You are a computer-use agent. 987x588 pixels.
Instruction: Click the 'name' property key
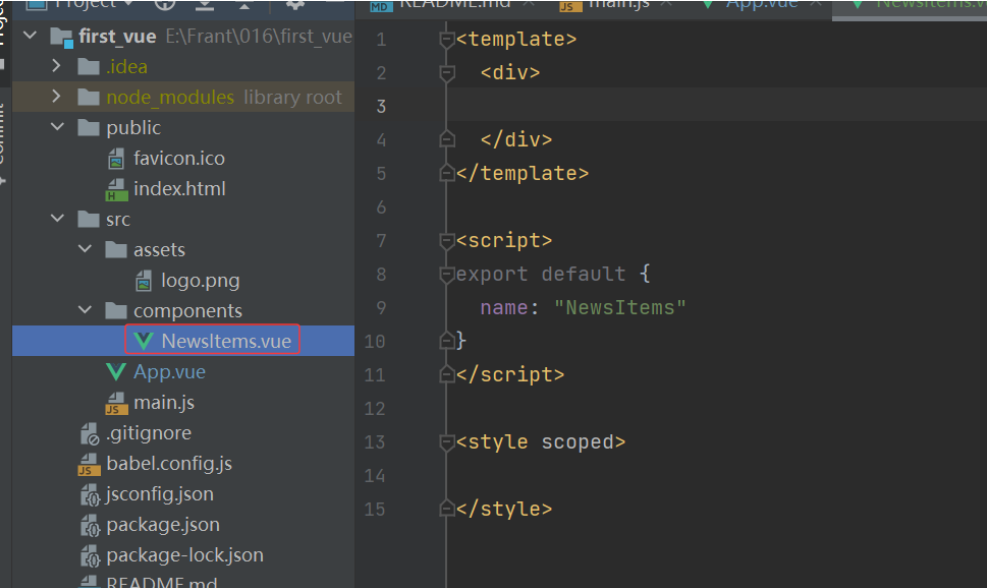pyautogui.click(x=504, y=308)
